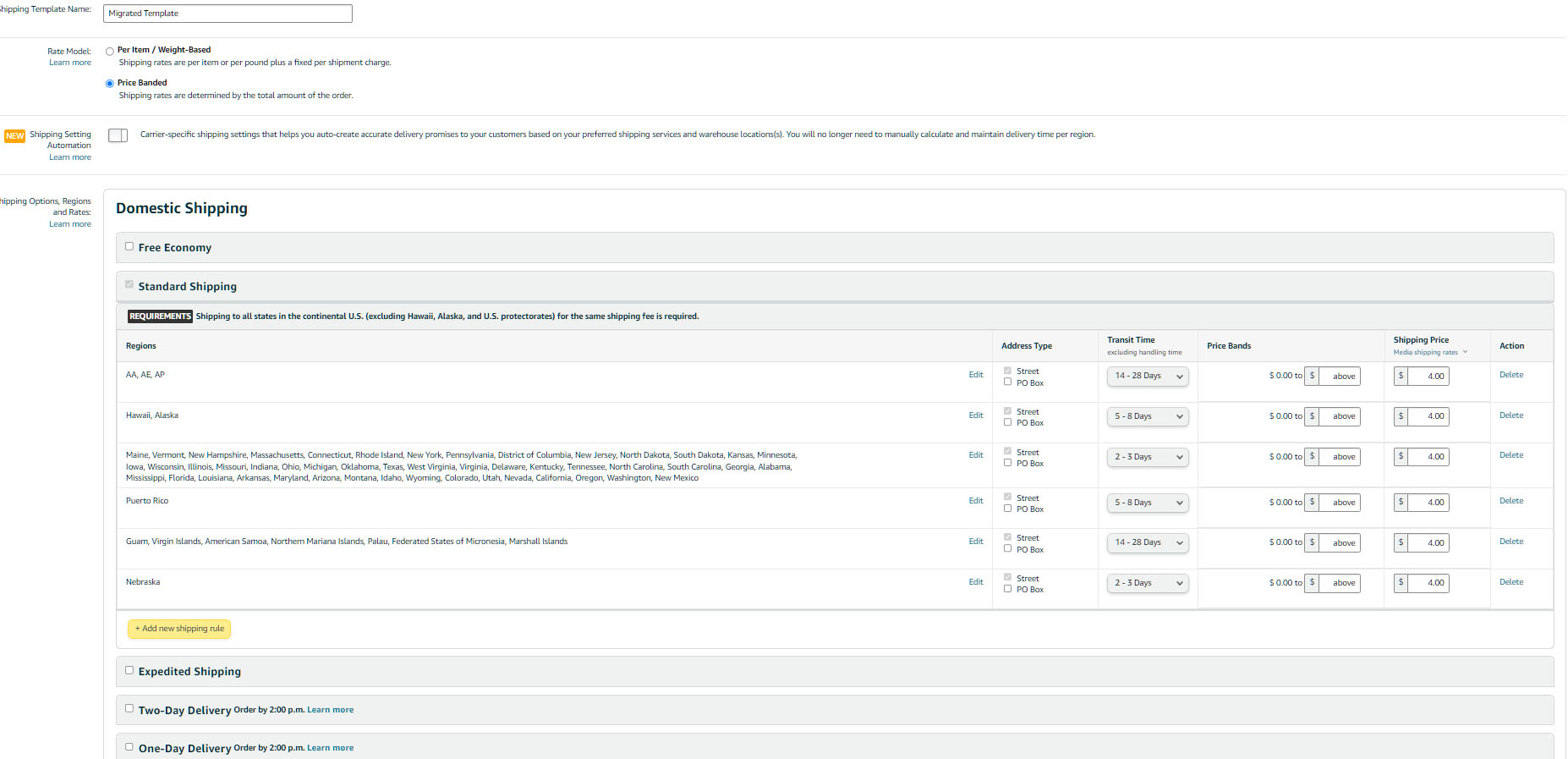This screenshot has width=1568, height=759.
Task: Check PO Box for Puerto Rico row
Action: [x=1007, y=509]
